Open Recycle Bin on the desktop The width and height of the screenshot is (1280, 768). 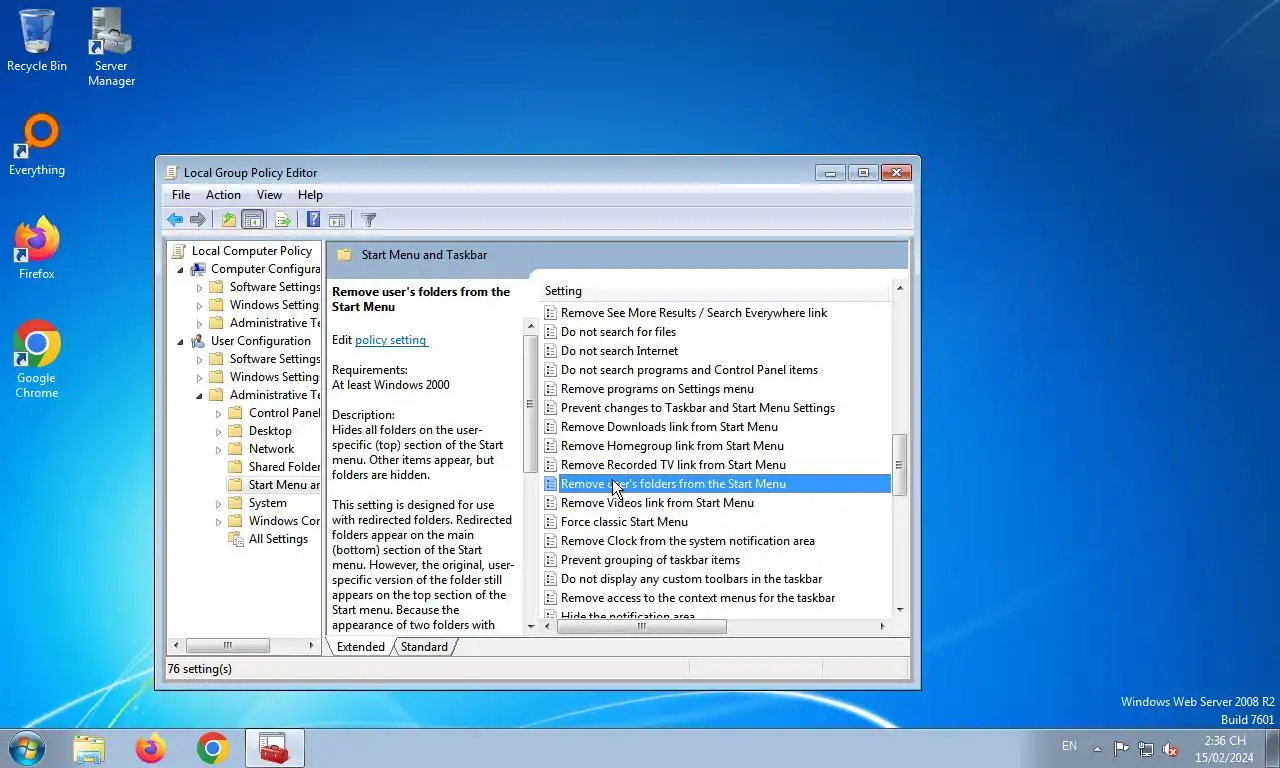pos(37,40)
